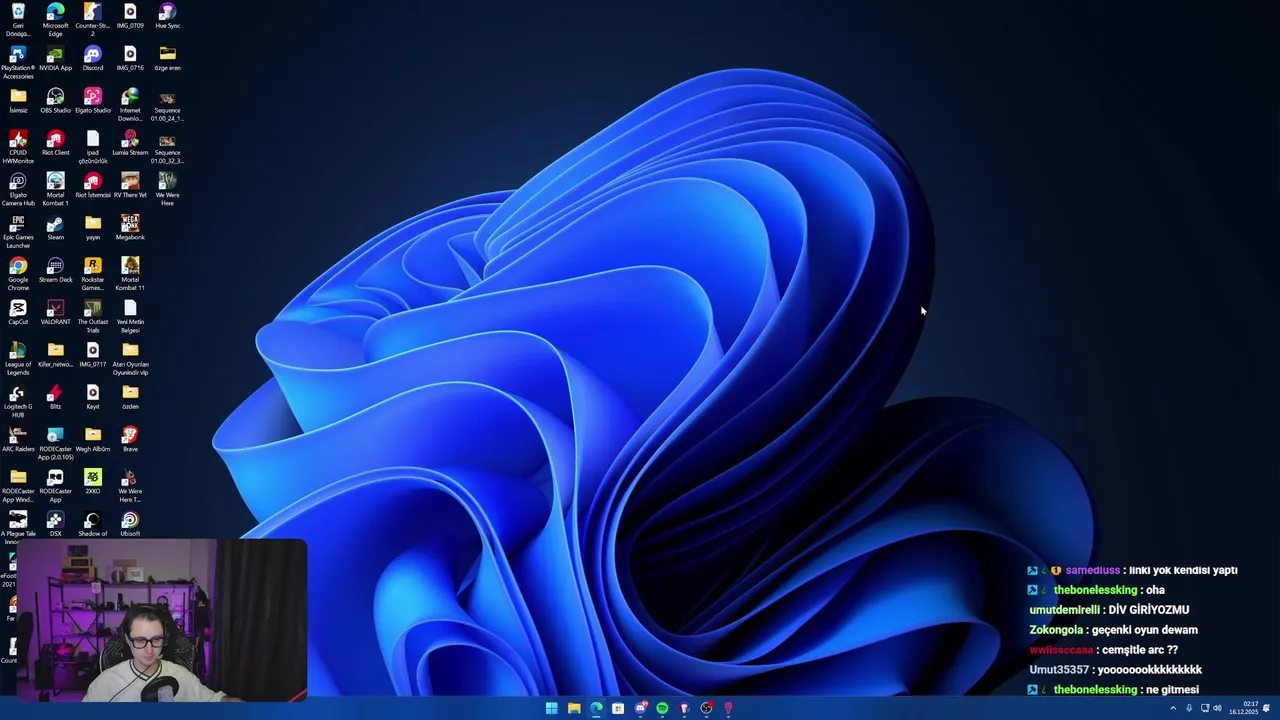Open Spotify from the taskbar
This screenshot has height=720, width=1280.
pyautogui.click(x=662, y=708)
